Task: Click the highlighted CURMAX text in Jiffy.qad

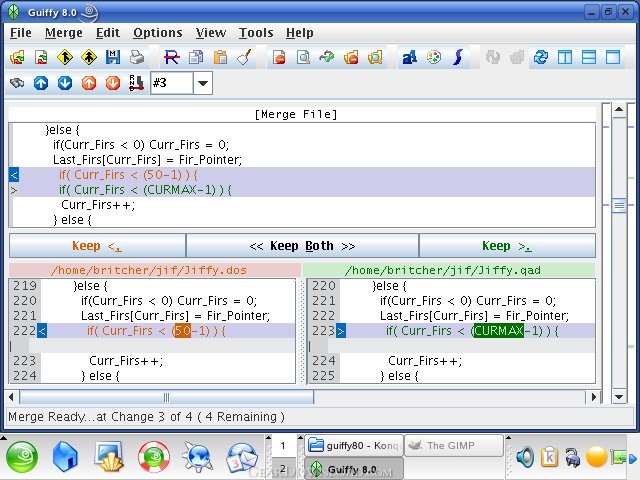Action: (x=498, y=331)
